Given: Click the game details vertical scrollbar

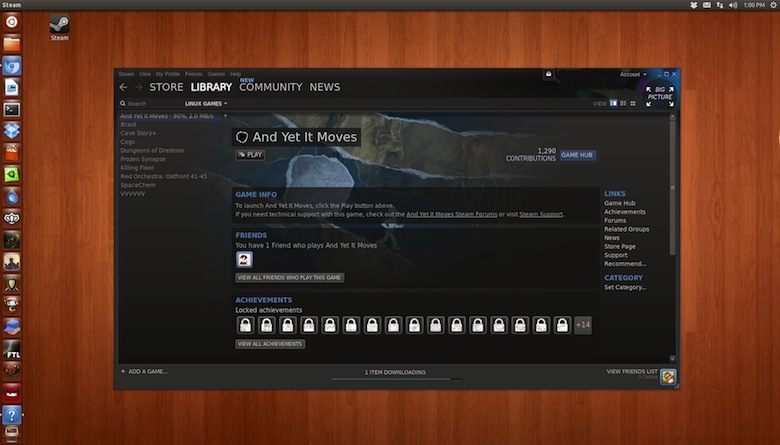Looking at the screenshot, I should [x=673, y=186].
